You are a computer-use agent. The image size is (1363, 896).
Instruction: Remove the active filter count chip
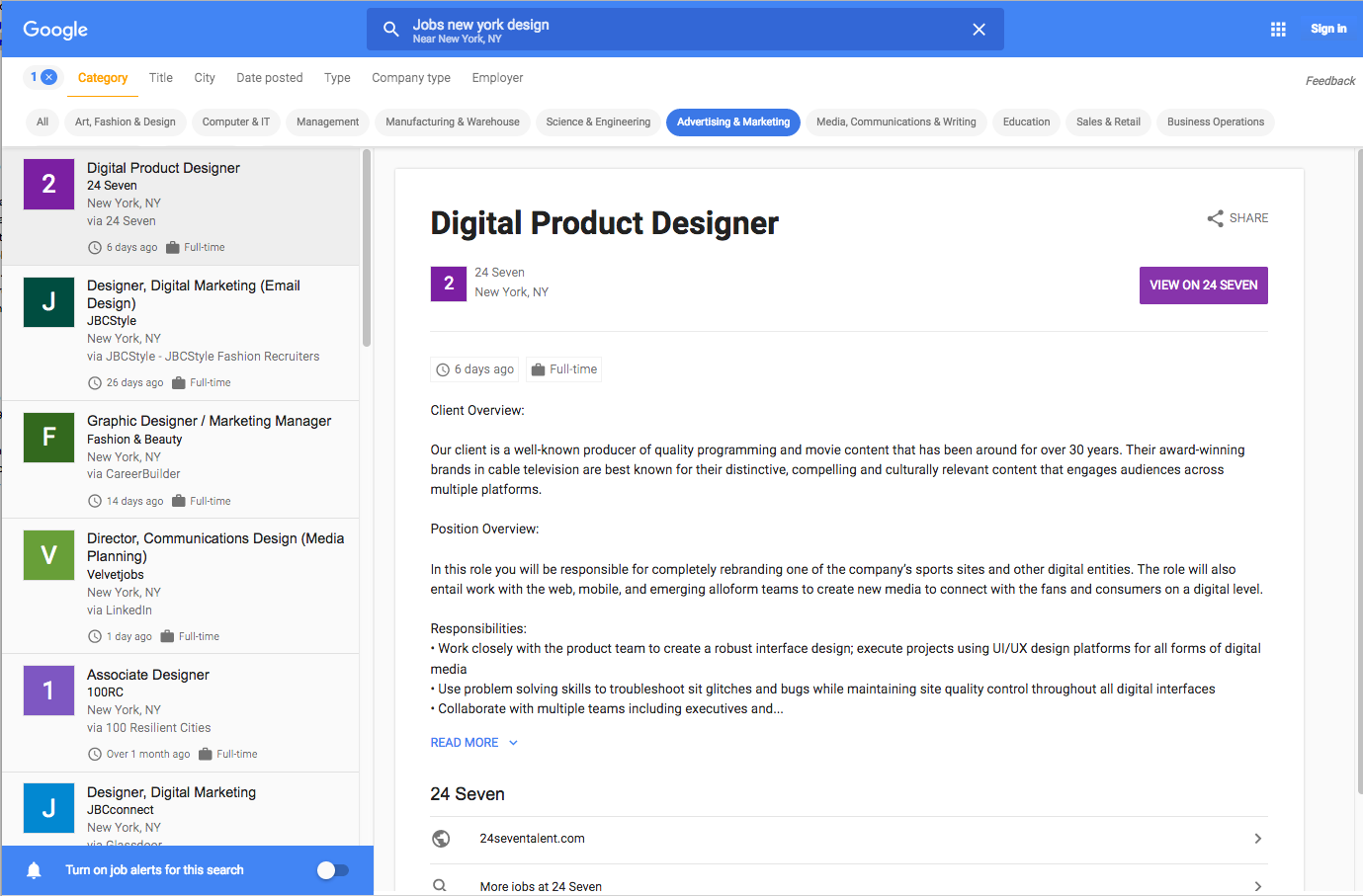point(43,77)
